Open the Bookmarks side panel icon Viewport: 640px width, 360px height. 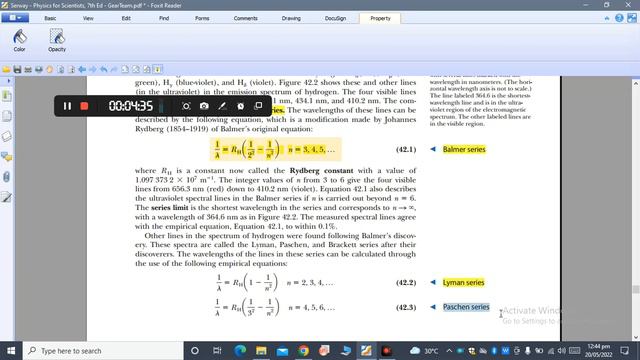point(7,96)
